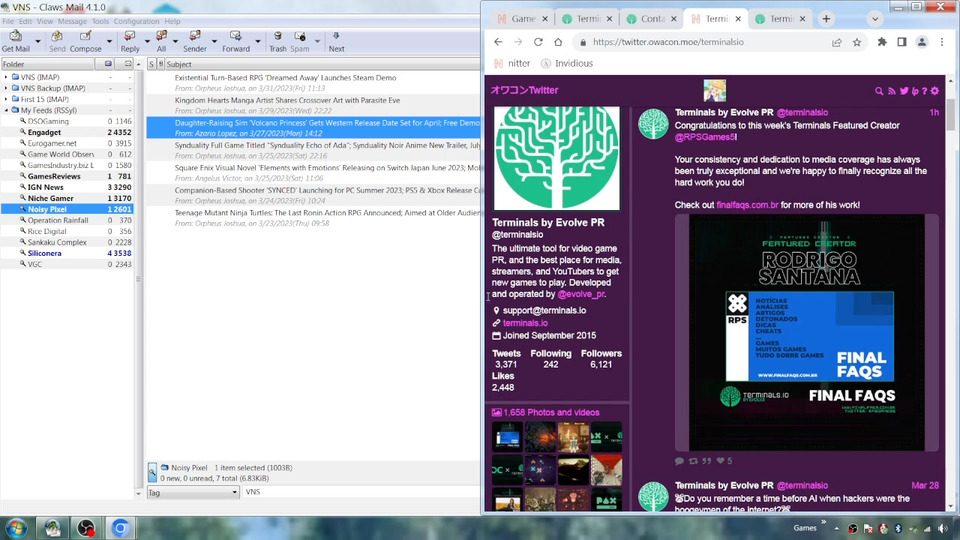Open Nitter preferences gear icon

point(935,91)
